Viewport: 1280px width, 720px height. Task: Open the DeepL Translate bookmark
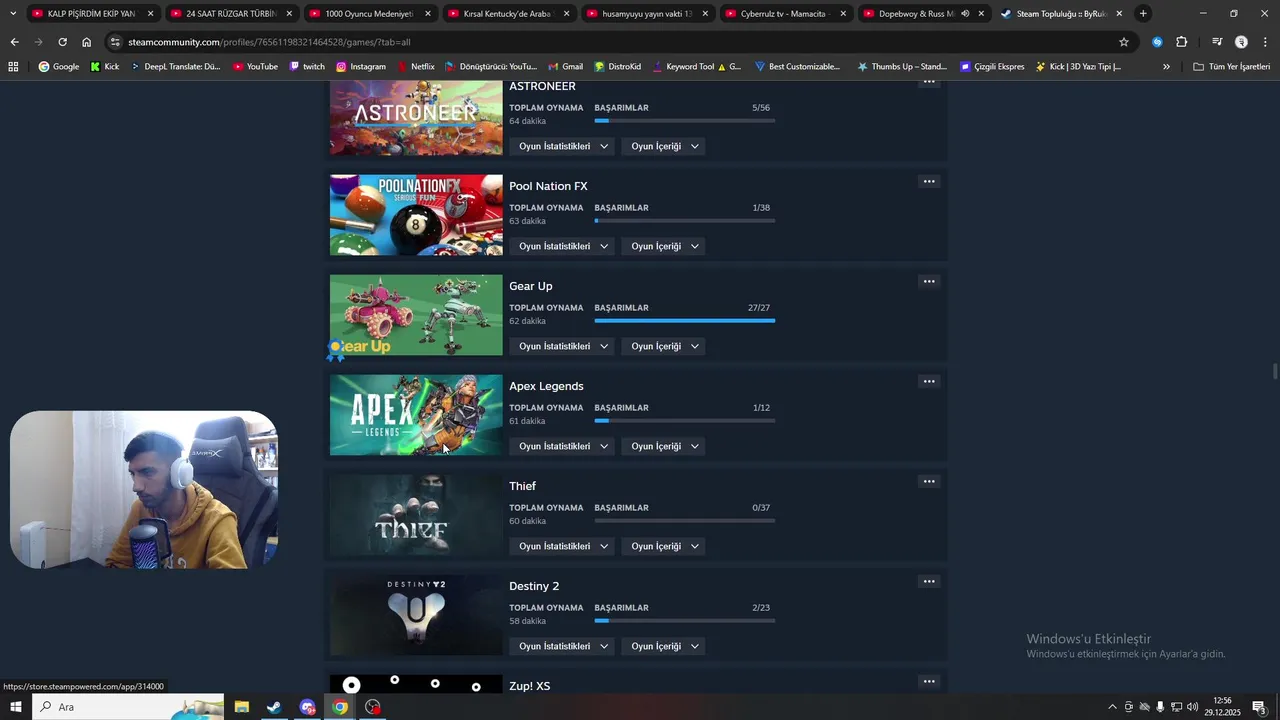pos(175,67)
